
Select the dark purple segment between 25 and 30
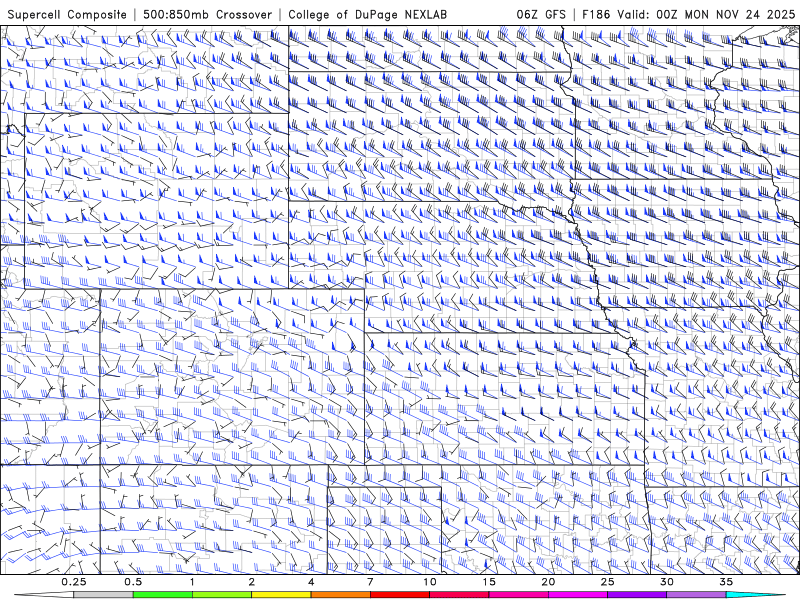click(x=637, y=595)
